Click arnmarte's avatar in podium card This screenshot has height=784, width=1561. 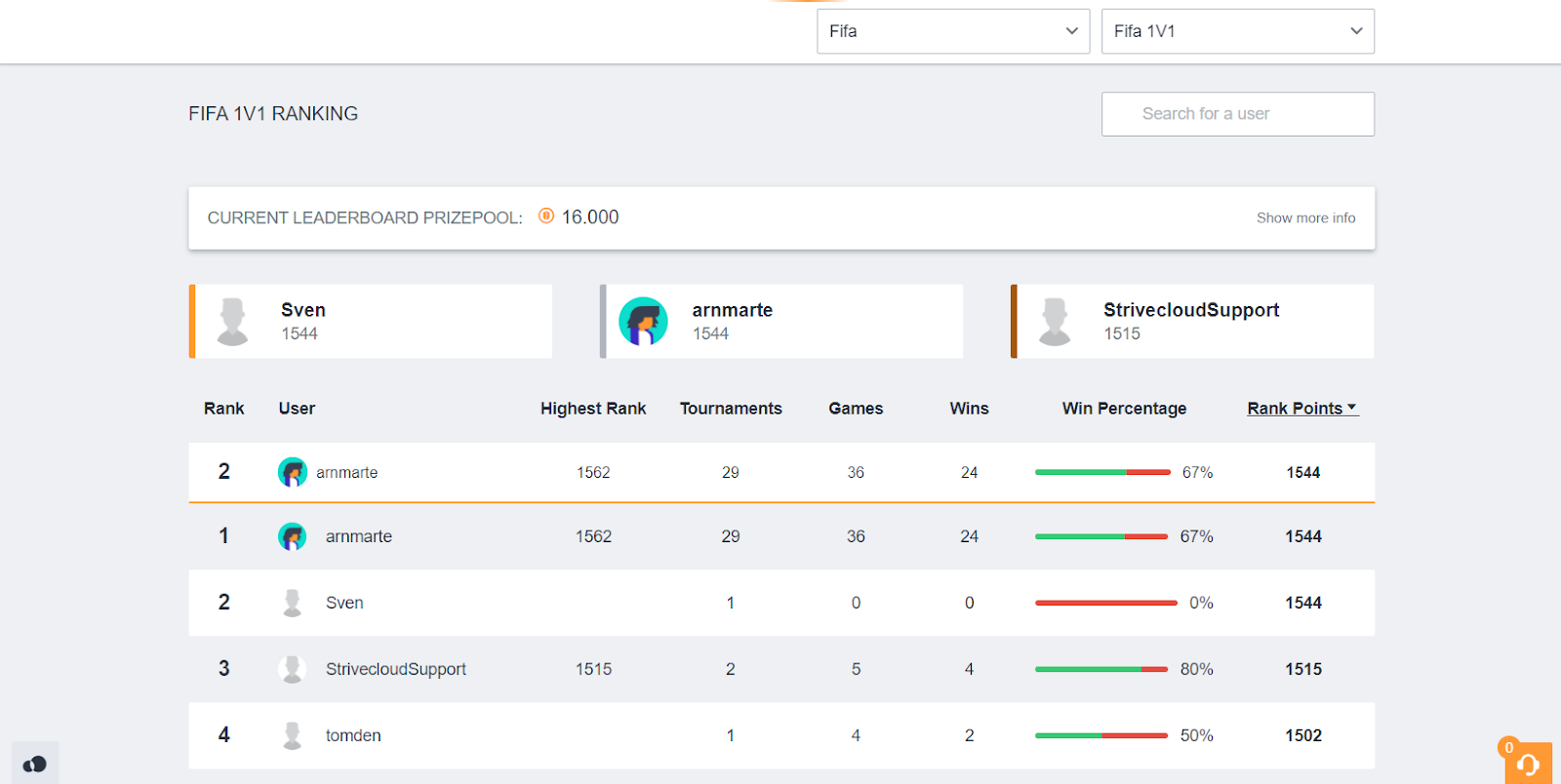[643, 322]
